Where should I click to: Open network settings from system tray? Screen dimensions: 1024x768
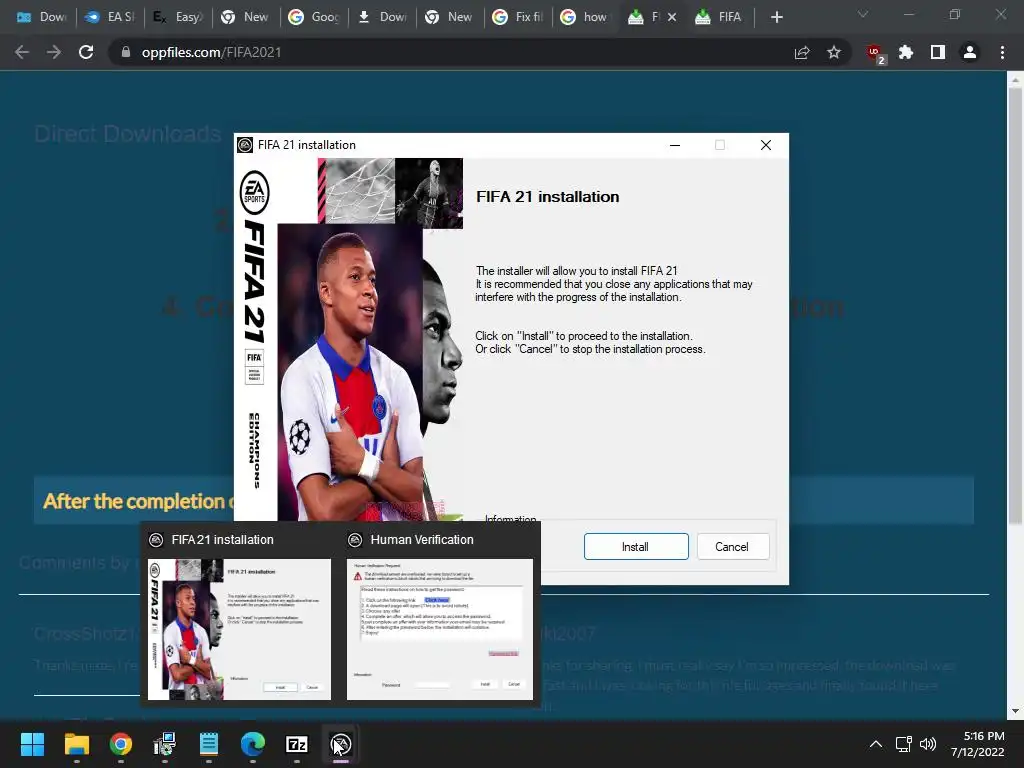(904, 744)
